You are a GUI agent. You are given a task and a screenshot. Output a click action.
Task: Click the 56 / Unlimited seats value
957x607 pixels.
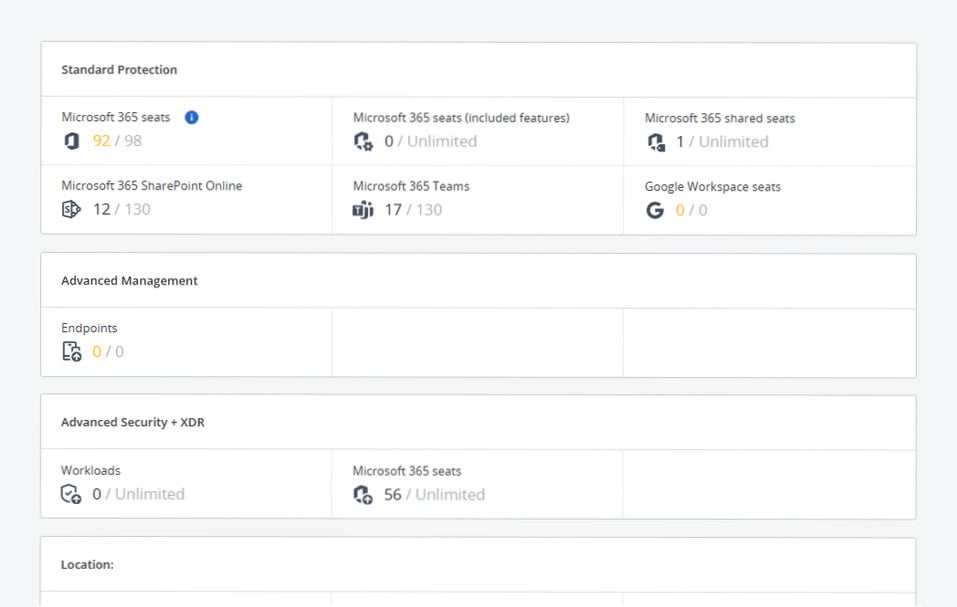pyautogui.click(x=434, y=494)
